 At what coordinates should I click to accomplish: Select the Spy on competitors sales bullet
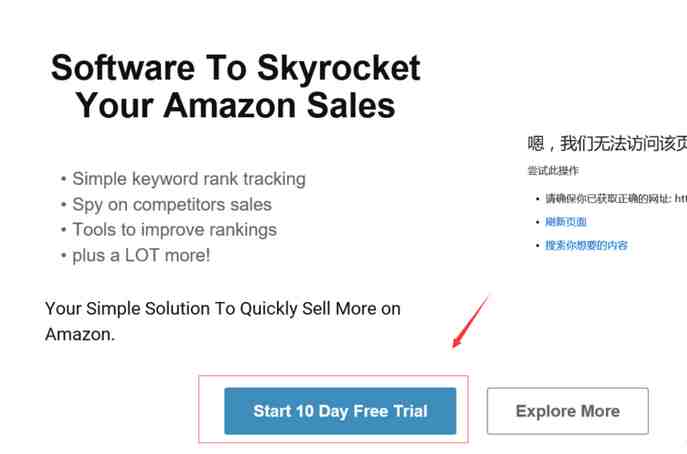pos(171,204)
